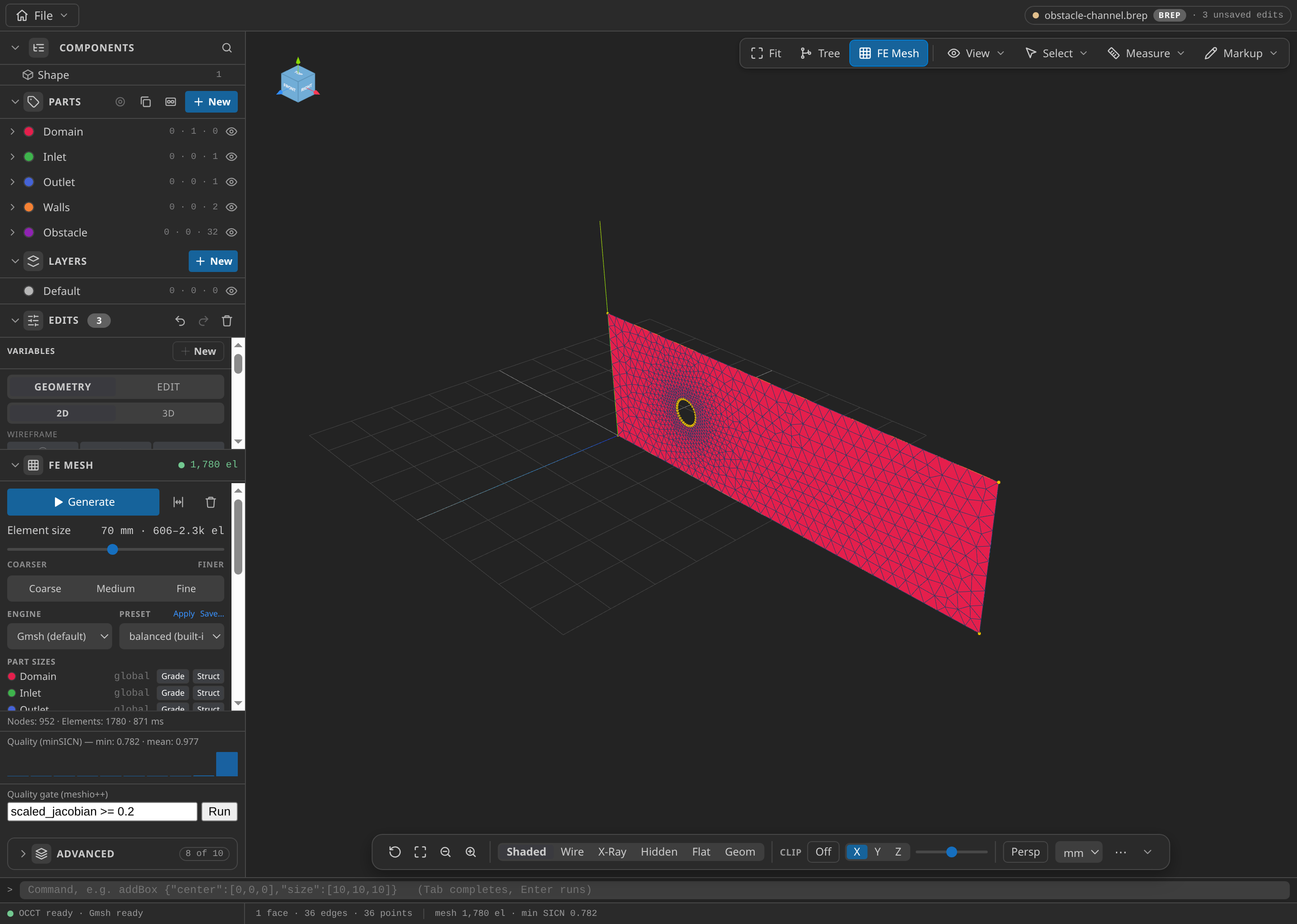Undo the last edit
The width and height of the screenshot is (1297, 924).
pyautogui.click(x=180, y=321)
